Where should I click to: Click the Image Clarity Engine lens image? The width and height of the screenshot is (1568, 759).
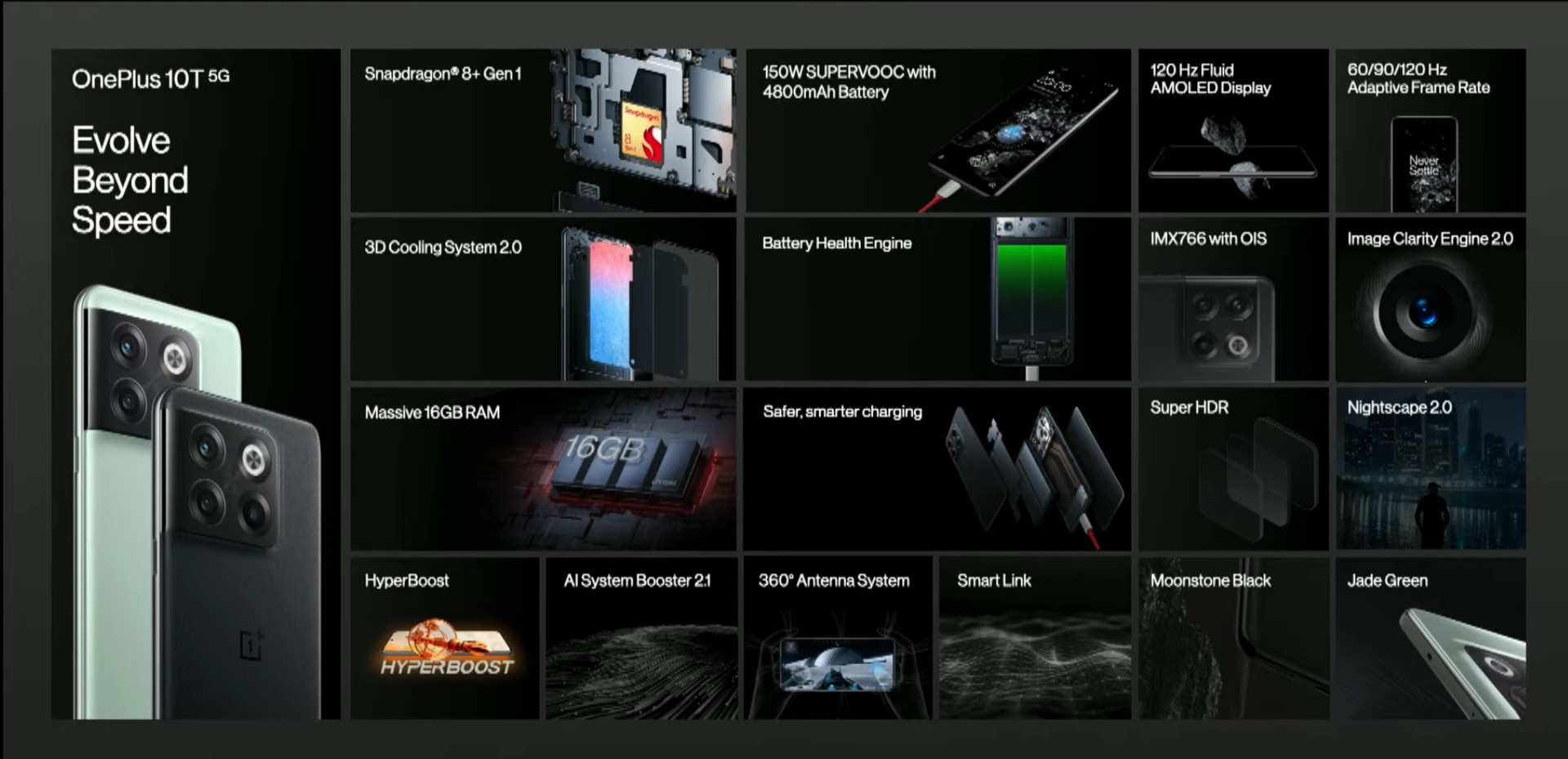coord(1425,312)
